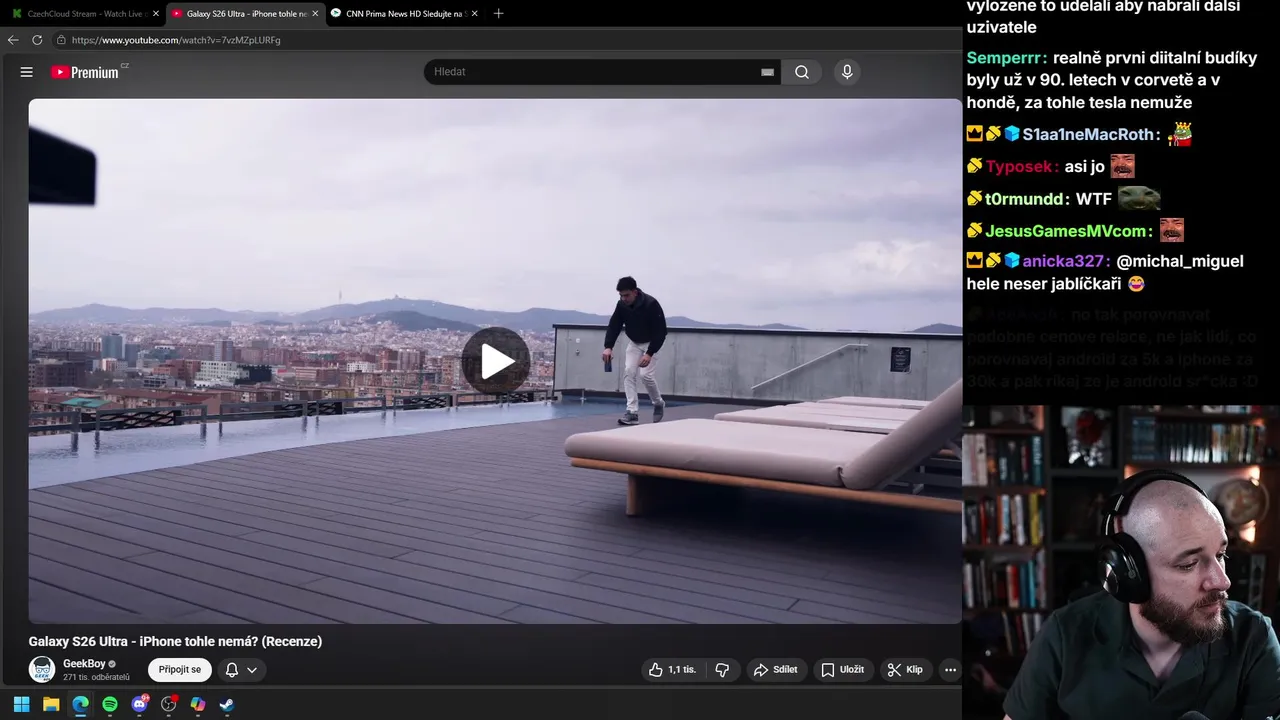This screenshot has width=1280, height=720.
Task: Click the youtube.com address bar URL
Action: point(176,40)
